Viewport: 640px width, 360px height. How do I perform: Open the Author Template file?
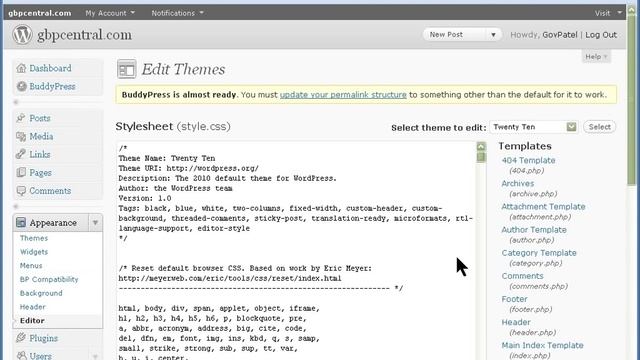coord(534,230)
